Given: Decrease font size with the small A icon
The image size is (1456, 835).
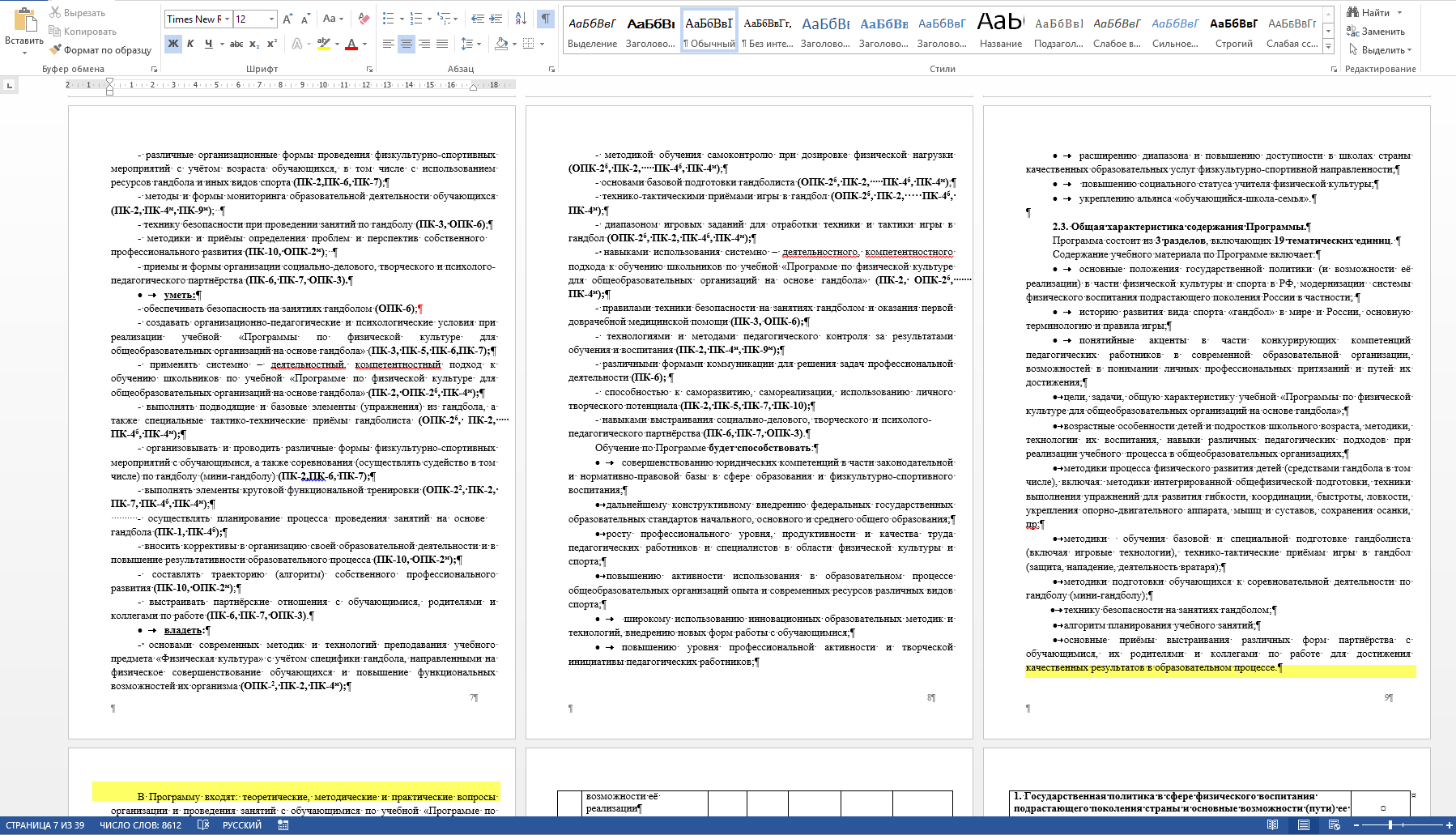Looking at the screenshot, I should click(x=305, y=19).
